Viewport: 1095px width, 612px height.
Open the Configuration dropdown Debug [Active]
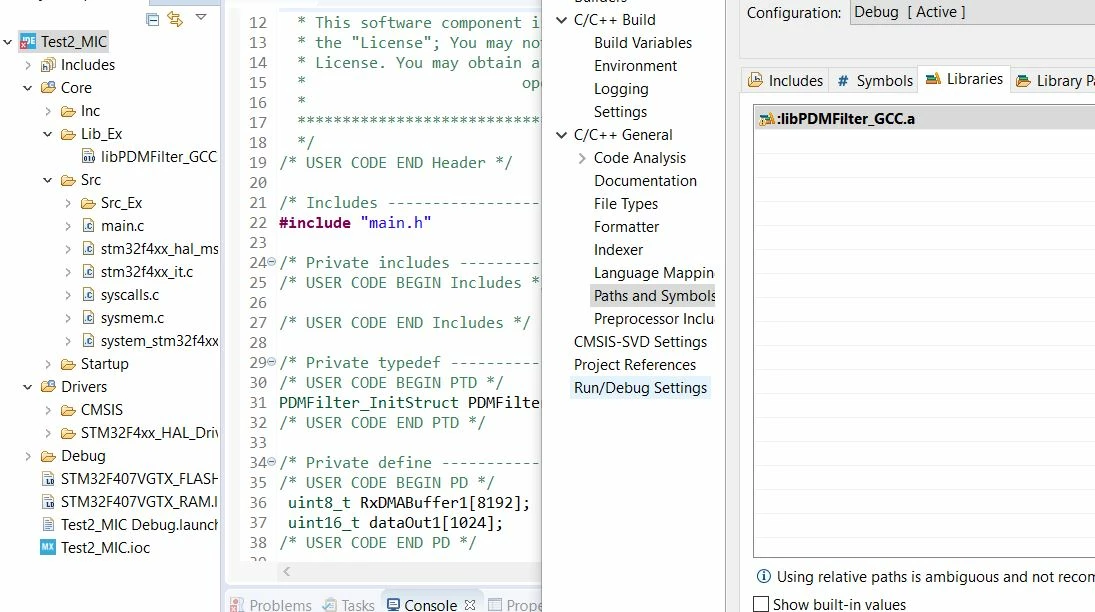[x=972, y=12]
